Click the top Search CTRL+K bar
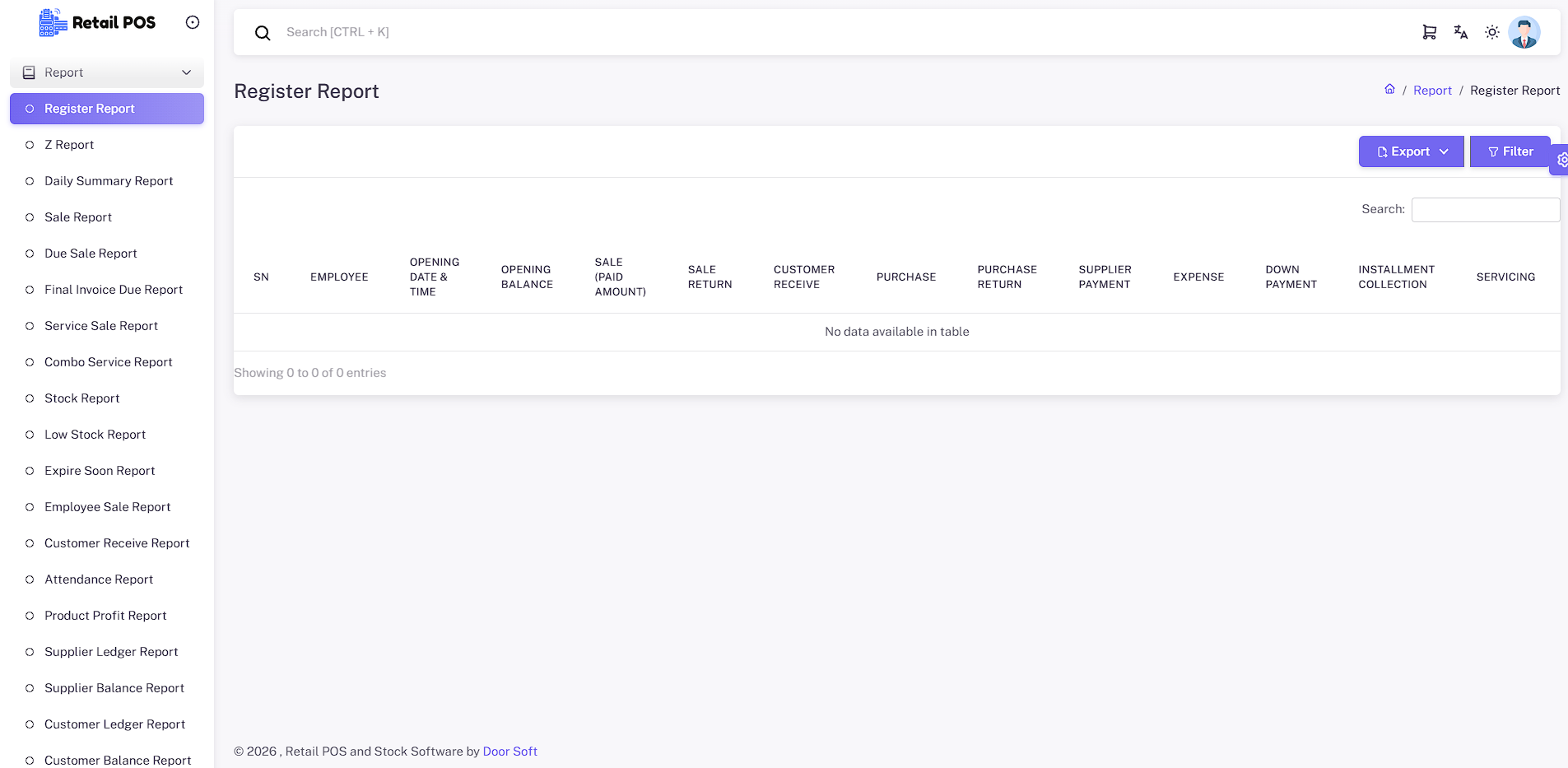 click(823, 32)
